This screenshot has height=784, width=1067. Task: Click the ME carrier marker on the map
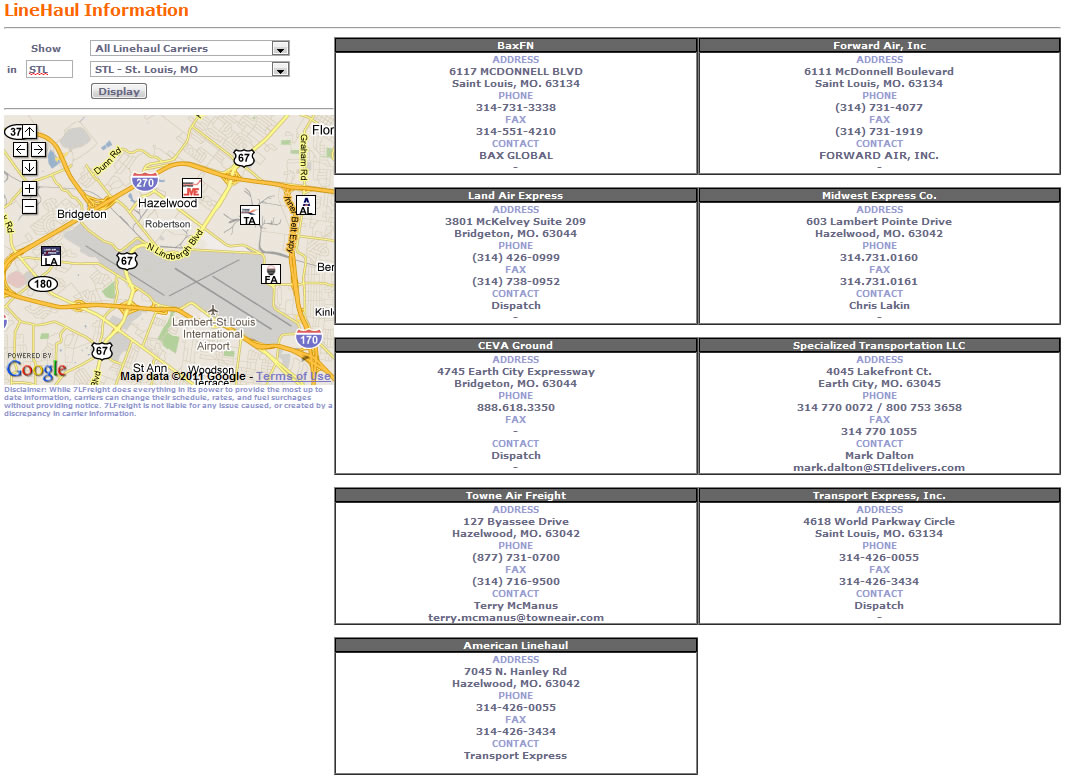click(x=192, y=188)
